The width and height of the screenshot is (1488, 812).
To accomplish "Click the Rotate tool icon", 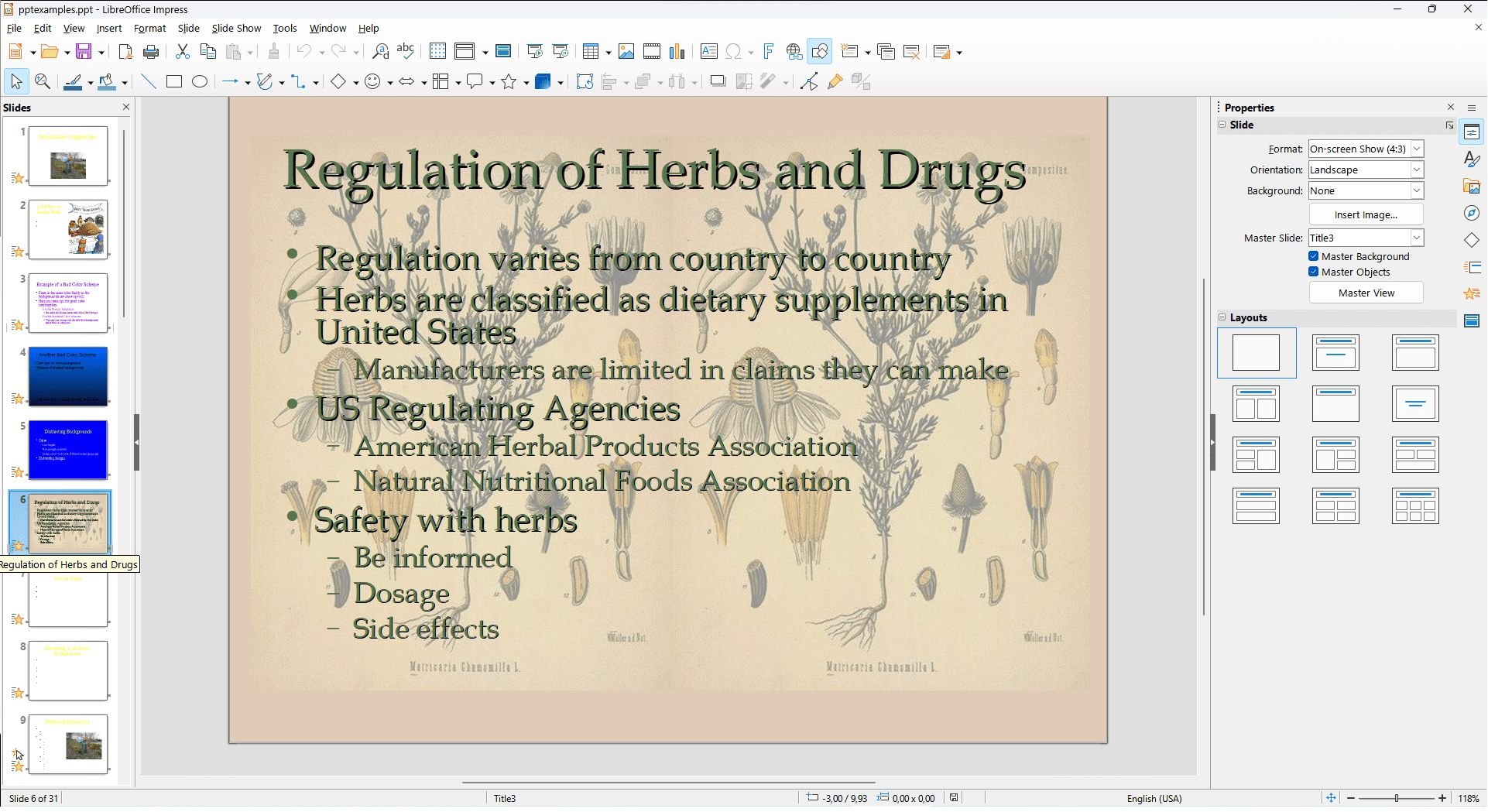I will tap(585, 81).
